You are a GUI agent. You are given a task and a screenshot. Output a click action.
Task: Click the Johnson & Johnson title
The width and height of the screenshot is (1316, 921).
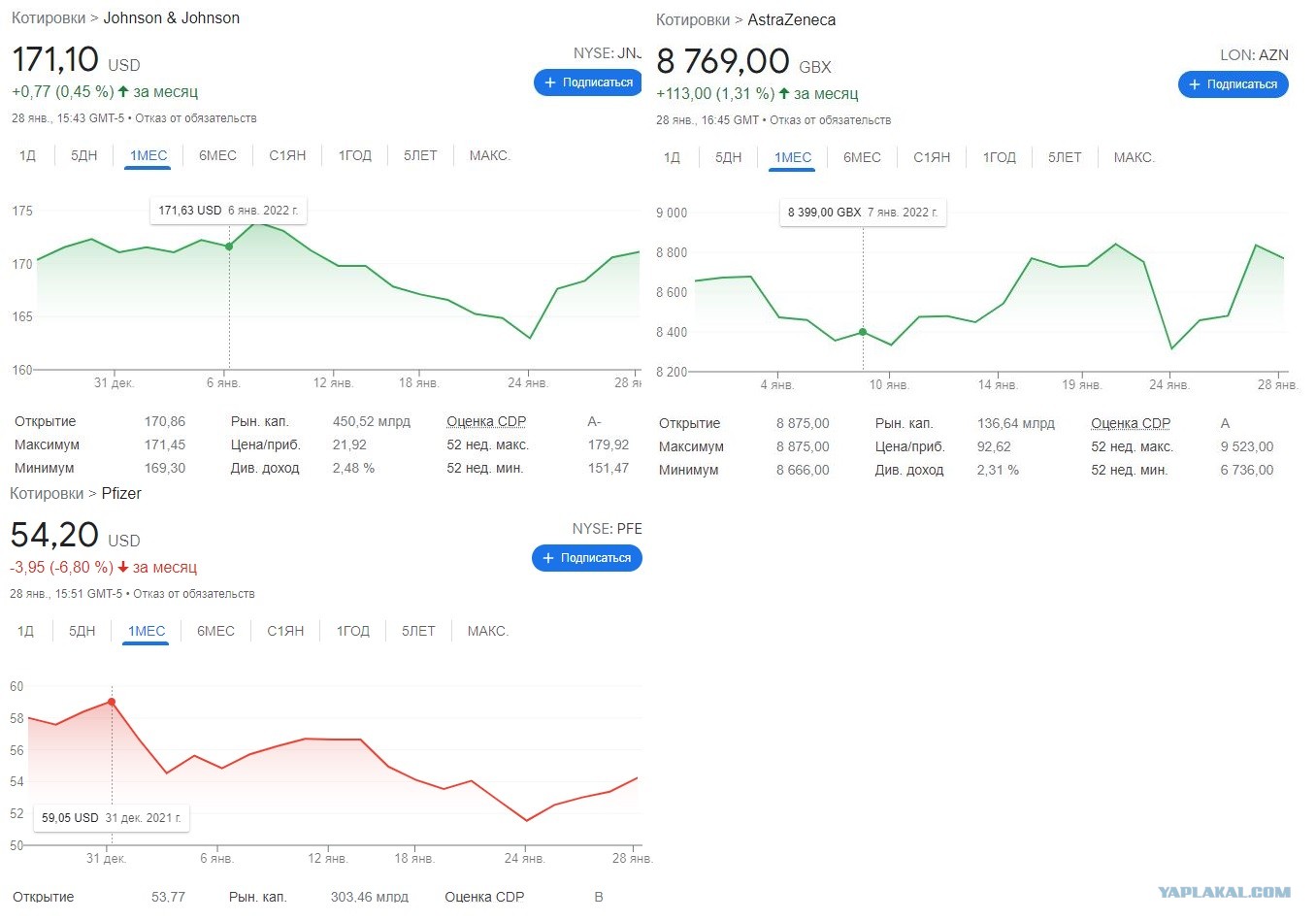172,17
